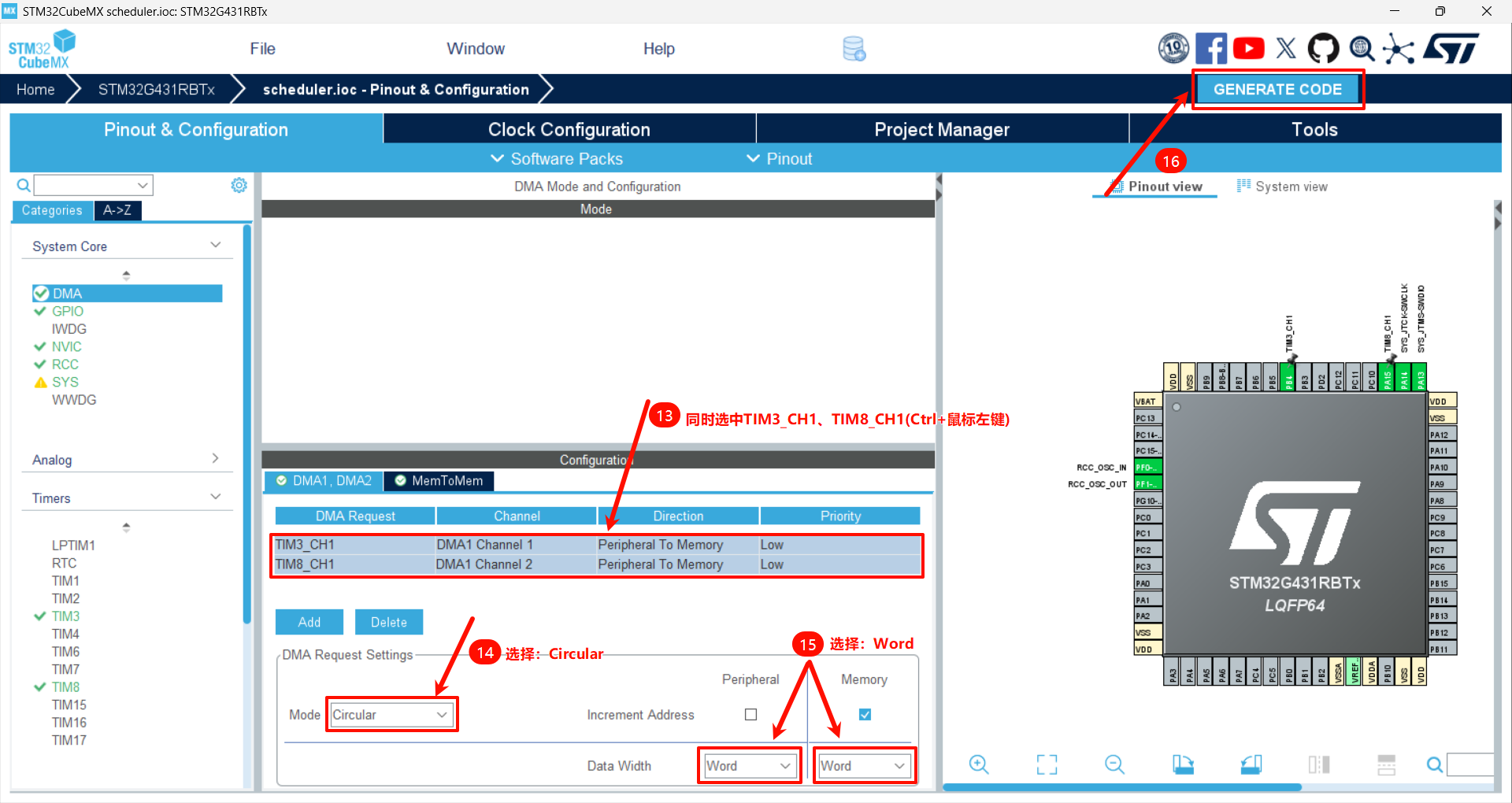Open the Peripheral data width Word dropdown

(x=749, y=765)
